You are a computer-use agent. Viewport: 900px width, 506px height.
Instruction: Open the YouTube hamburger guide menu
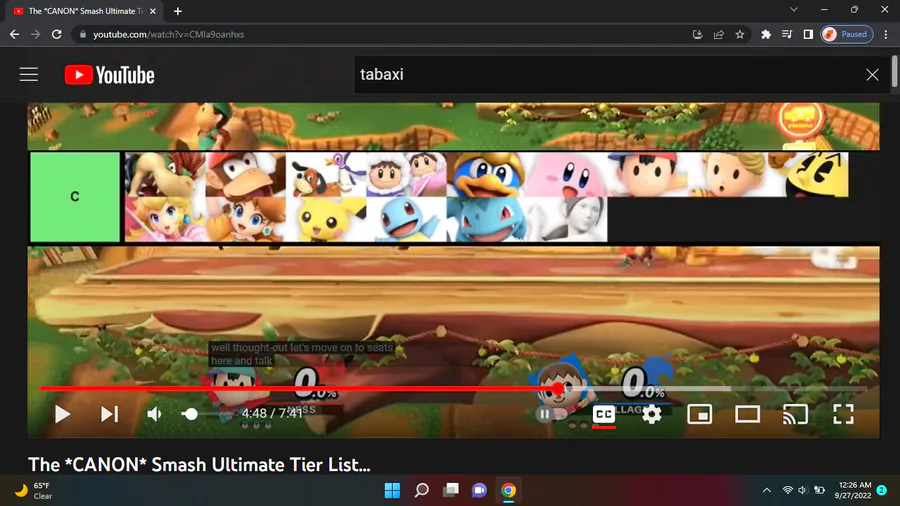pyautogui.click(x=29, y=75)
